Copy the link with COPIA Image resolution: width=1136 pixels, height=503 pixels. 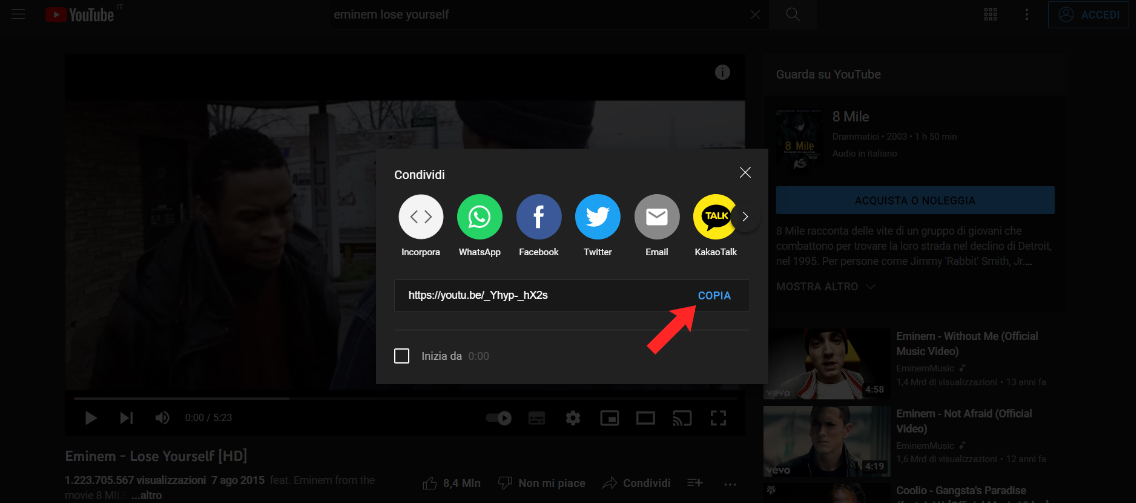[x=714, y=296]
